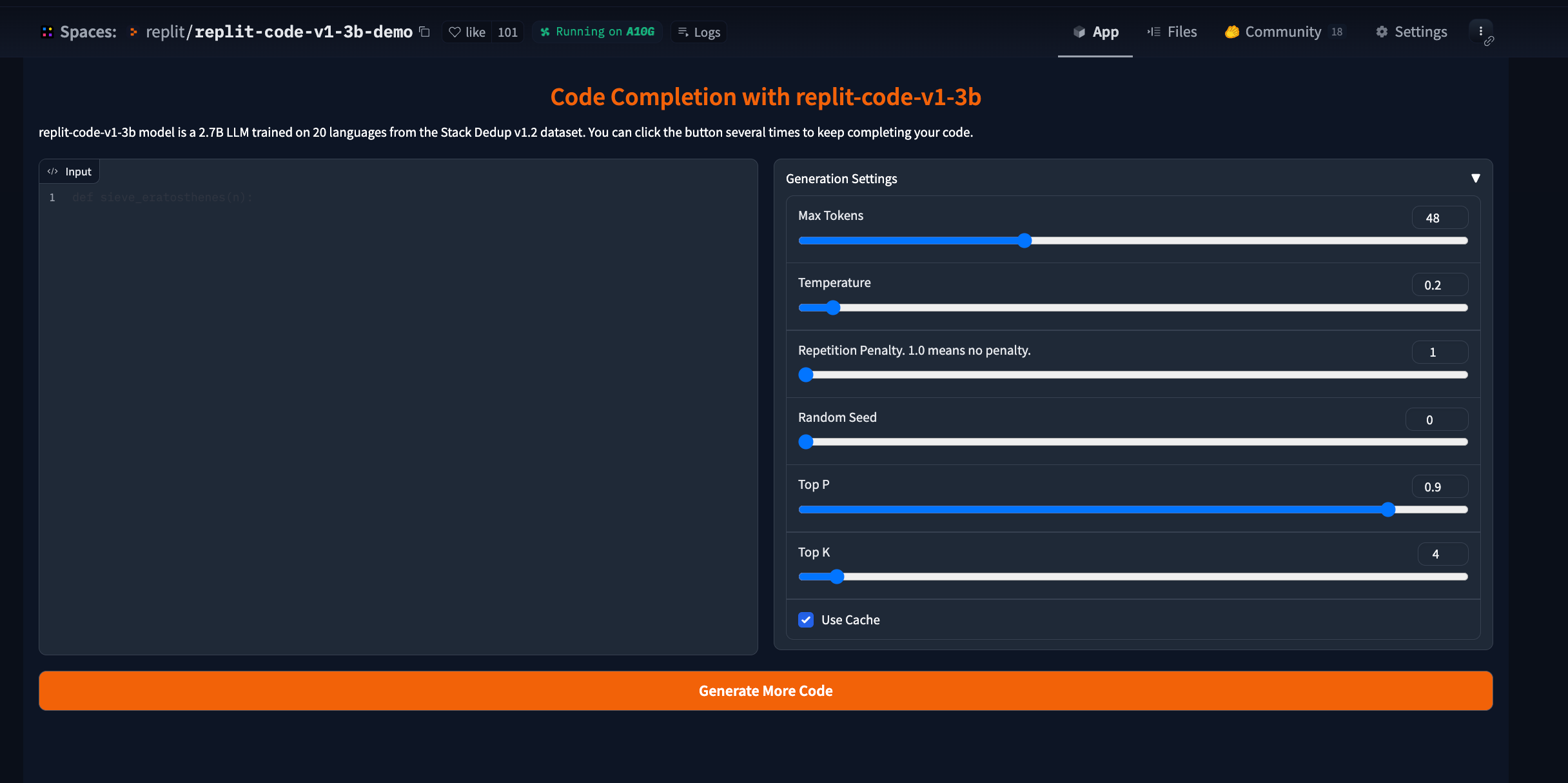Screen dimensions: 1568x783
Task: Click the Top K value field showing 4
Action: tap(1443, 554)
